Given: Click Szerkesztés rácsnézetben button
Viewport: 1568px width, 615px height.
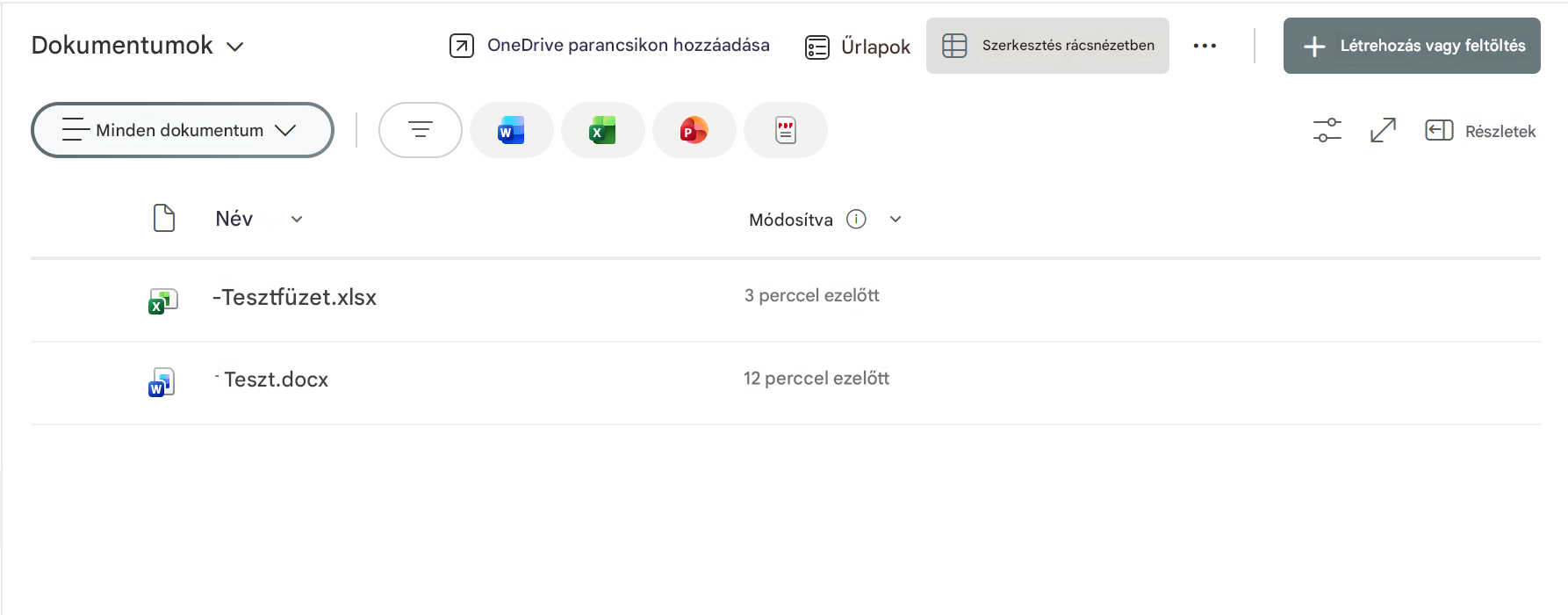Looking at the screenshot, I should pyautogui.click(x=1047, y=46).
